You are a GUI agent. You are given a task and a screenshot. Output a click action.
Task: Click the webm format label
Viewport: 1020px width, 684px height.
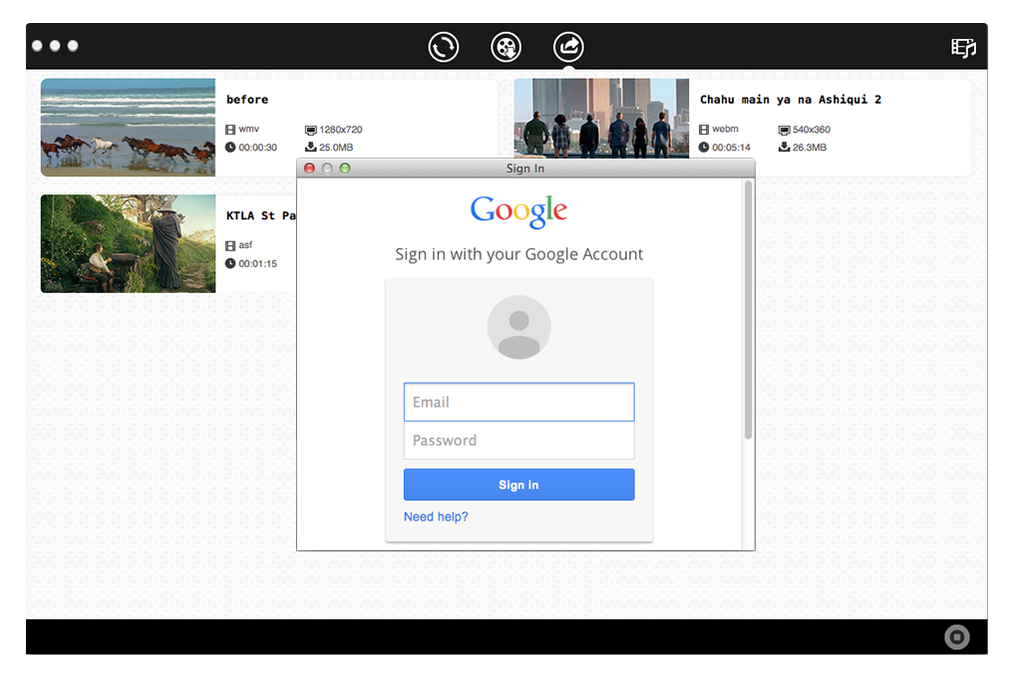pyautogui.click(x=725, y=129)
